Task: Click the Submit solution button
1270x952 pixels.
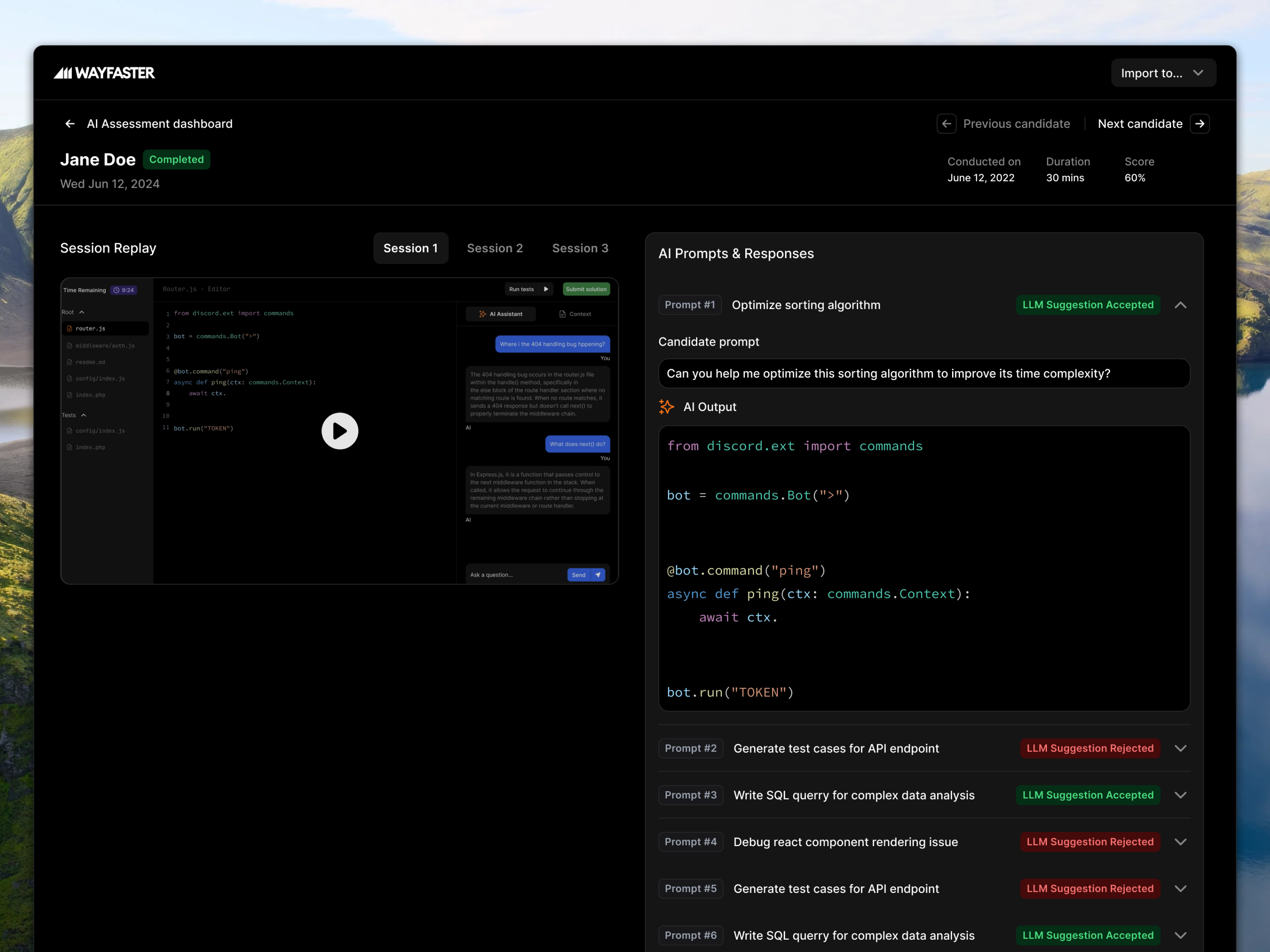Action: 586,289
